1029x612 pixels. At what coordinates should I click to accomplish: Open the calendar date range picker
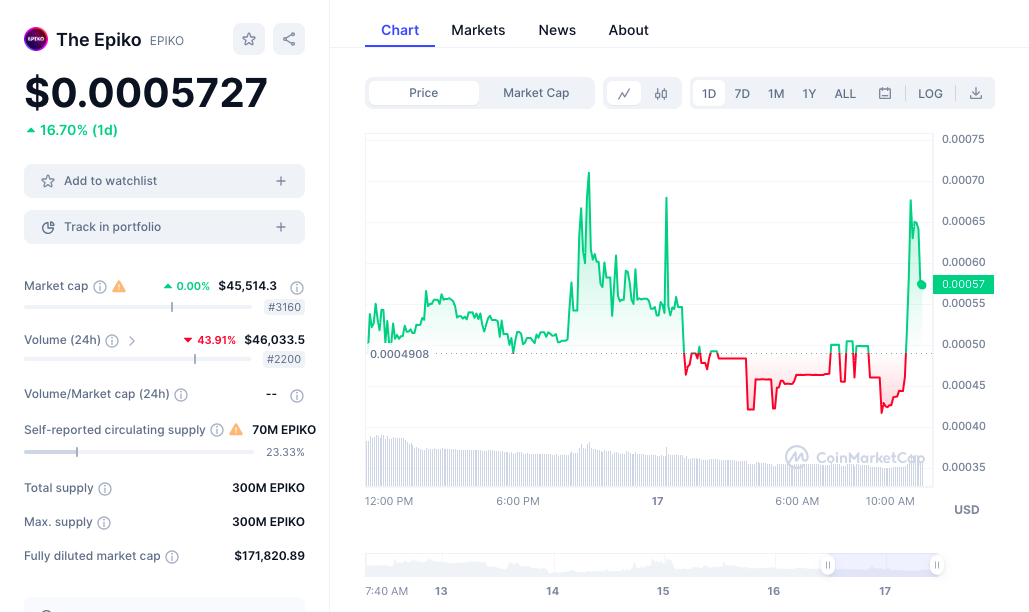point(885,93)
